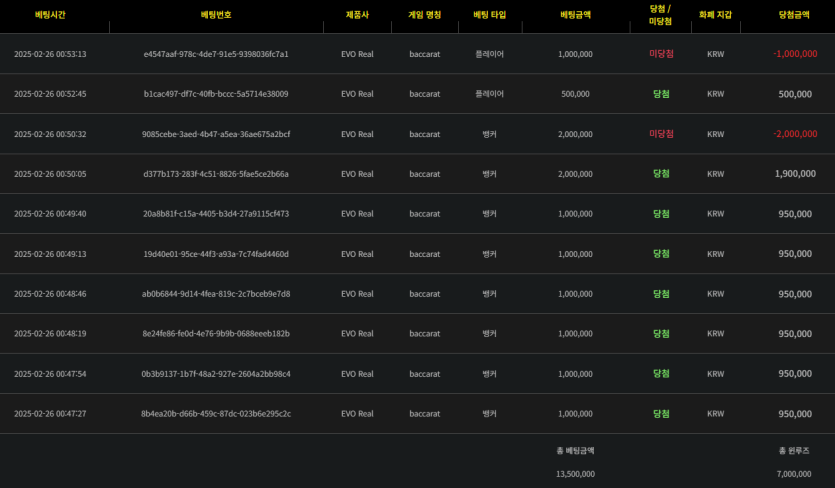Click the 당첨 / 미당첨 column header
The image size is (835, 488).
(x=661, y=15)
